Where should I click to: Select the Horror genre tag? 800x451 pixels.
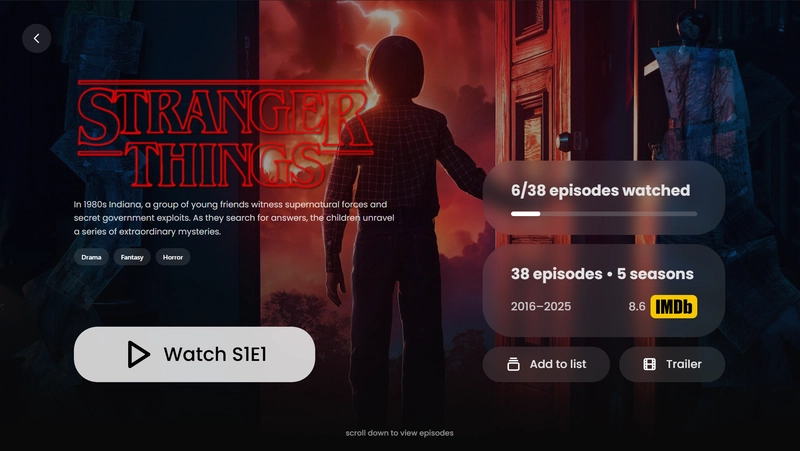[x=173, y=257]
